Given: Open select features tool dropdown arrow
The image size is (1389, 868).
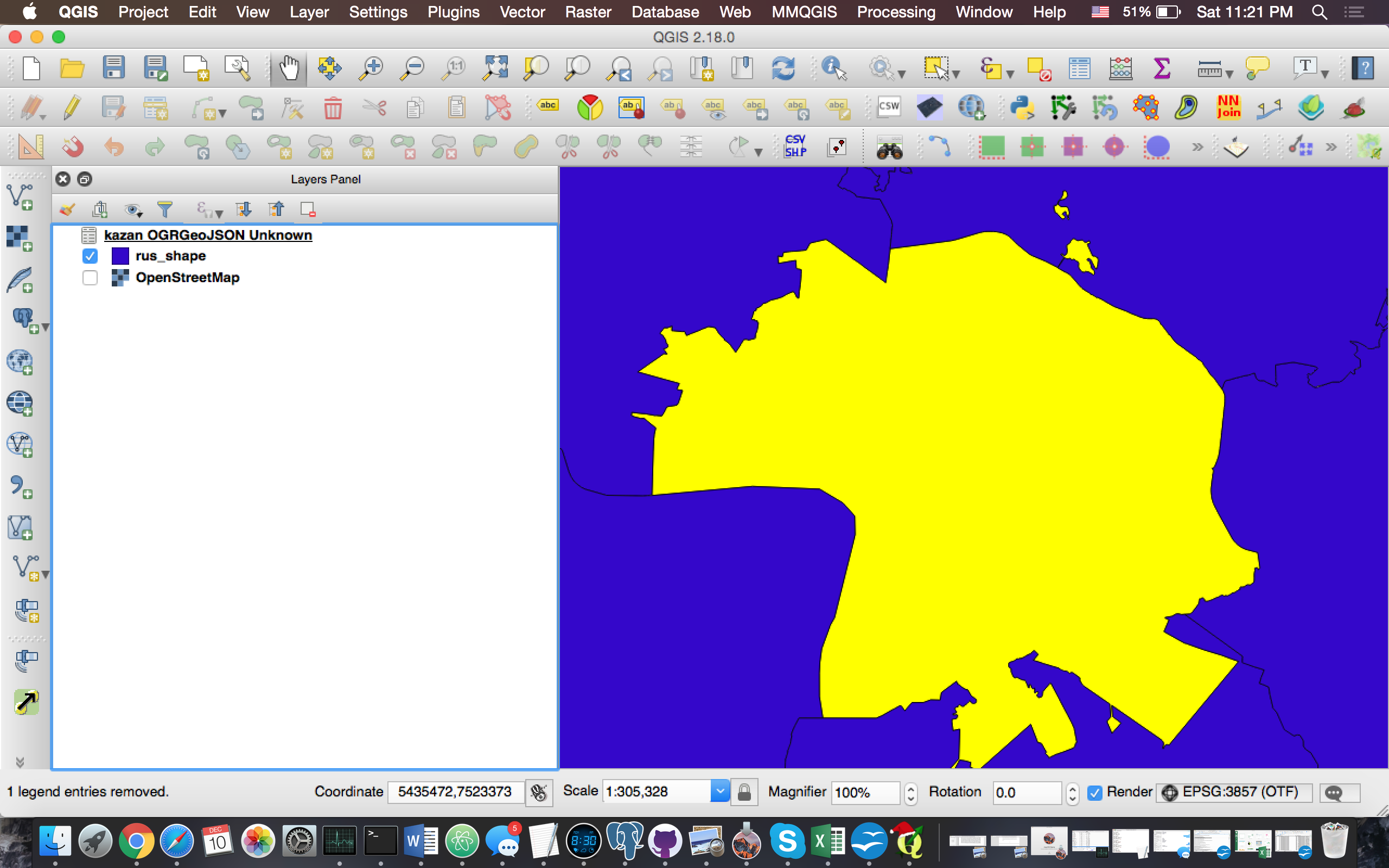Looking at the screenshot, I should coord(957,74).
